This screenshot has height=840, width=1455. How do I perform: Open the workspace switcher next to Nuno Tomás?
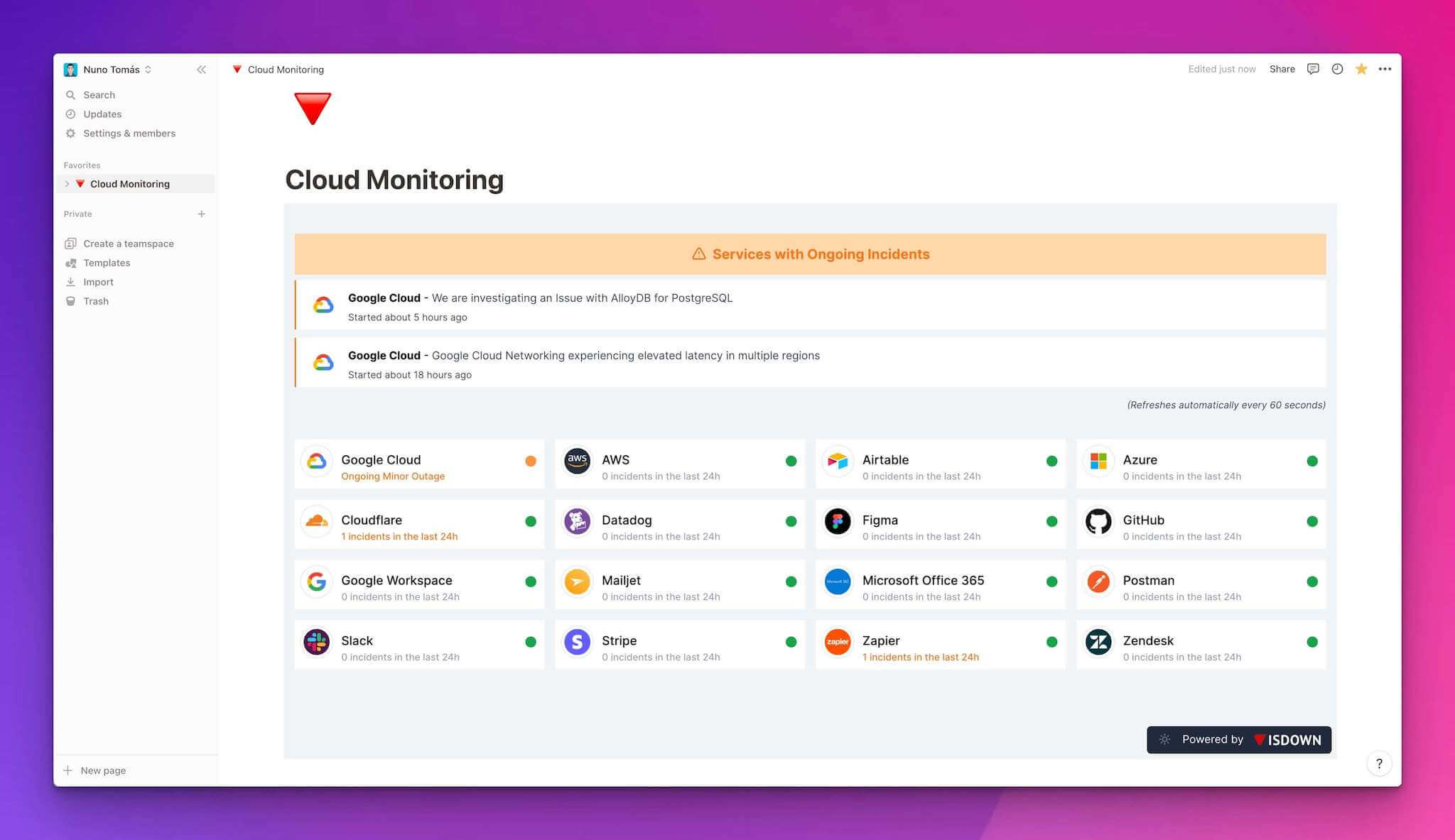pos(148,69)
